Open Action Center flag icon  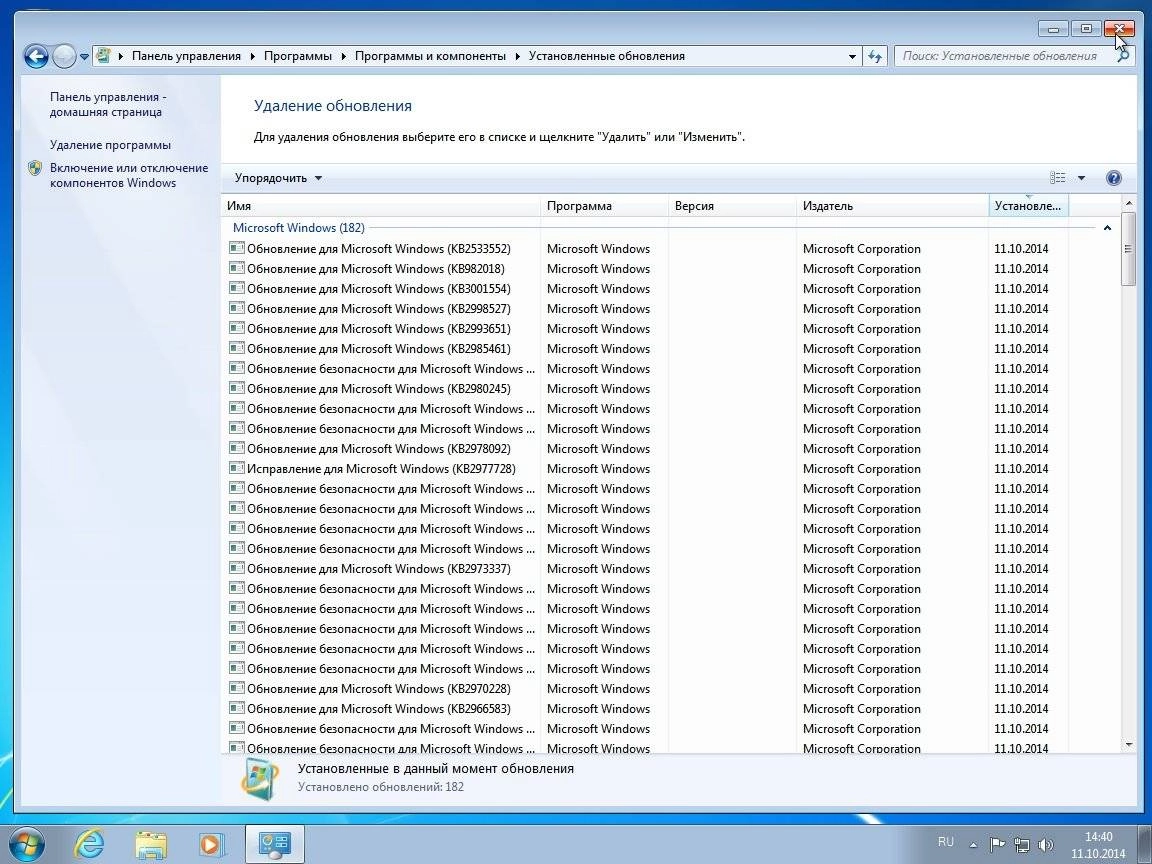[997, 845]
